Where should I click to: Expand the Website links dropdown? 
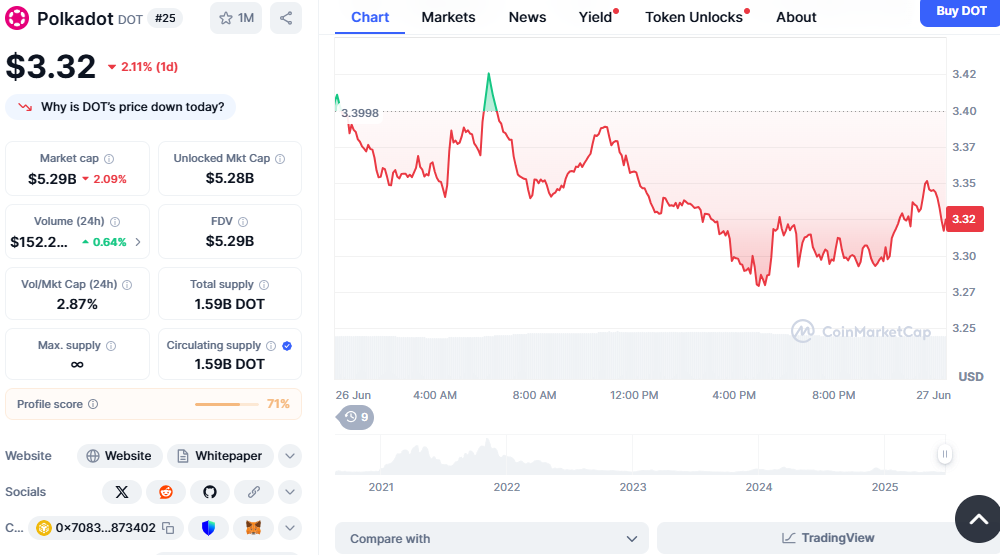point(290,456)
